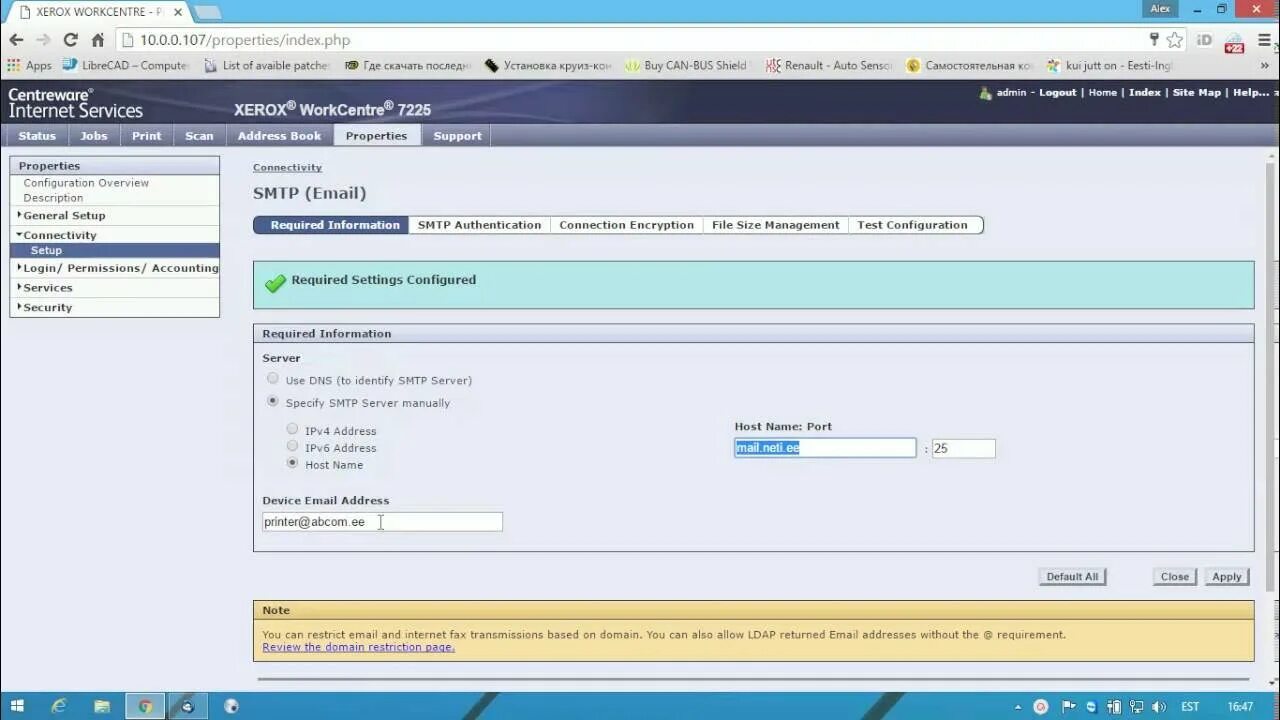Go back with the browser back arrow
The image size is (1280, 720).
(16, 40)
